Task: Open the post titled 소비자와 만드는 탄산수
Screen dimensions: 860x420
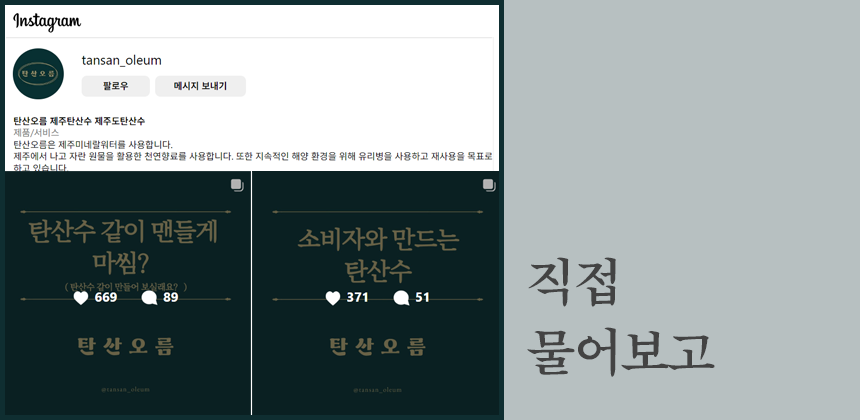Action: tap(376, 254)
